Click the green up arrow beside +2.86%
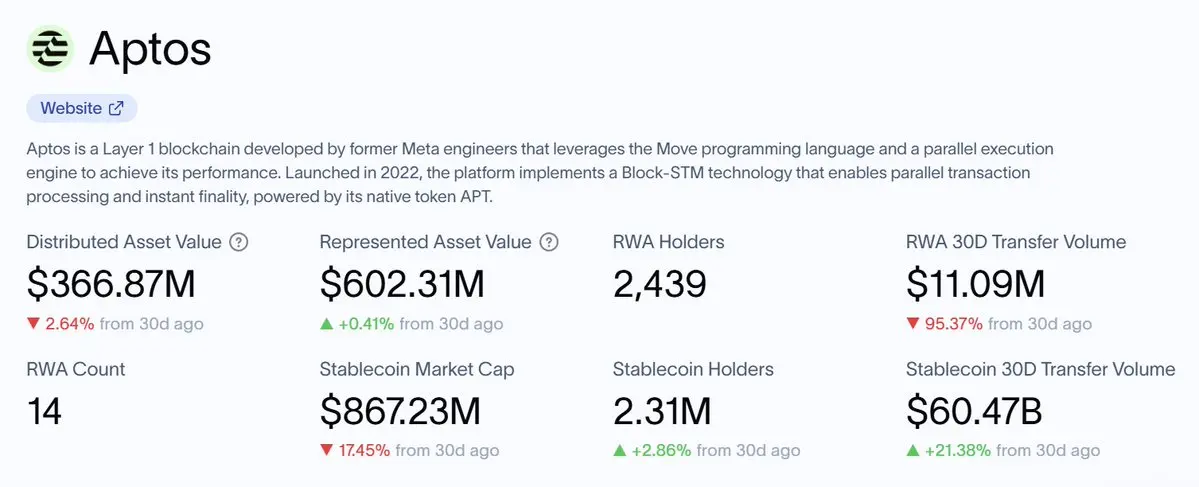 (620, 451)
